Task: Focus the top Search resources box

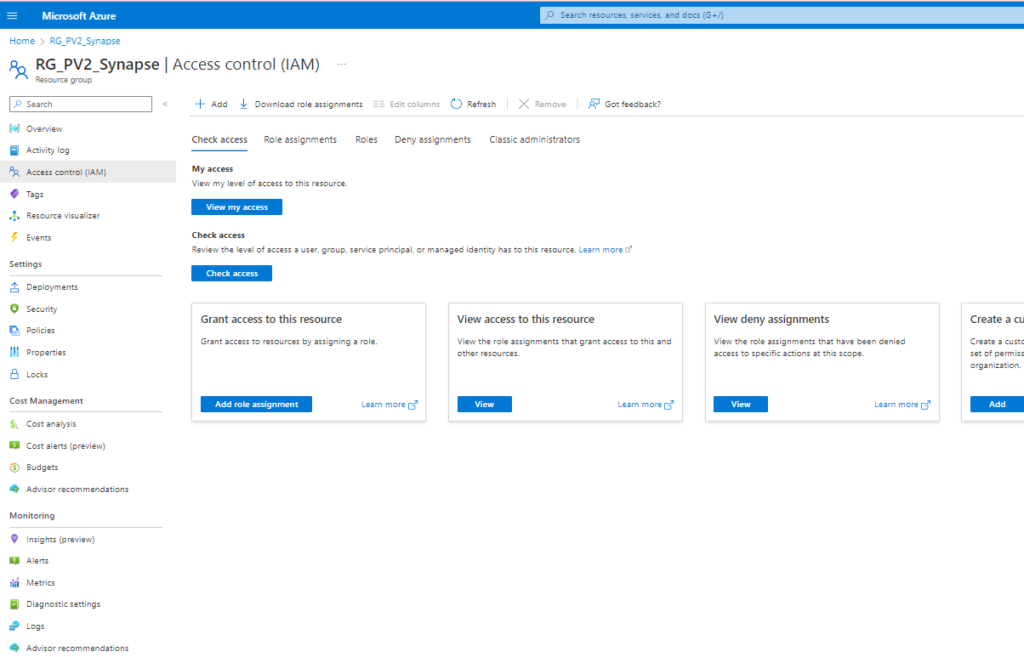Action: click(782, 15)
